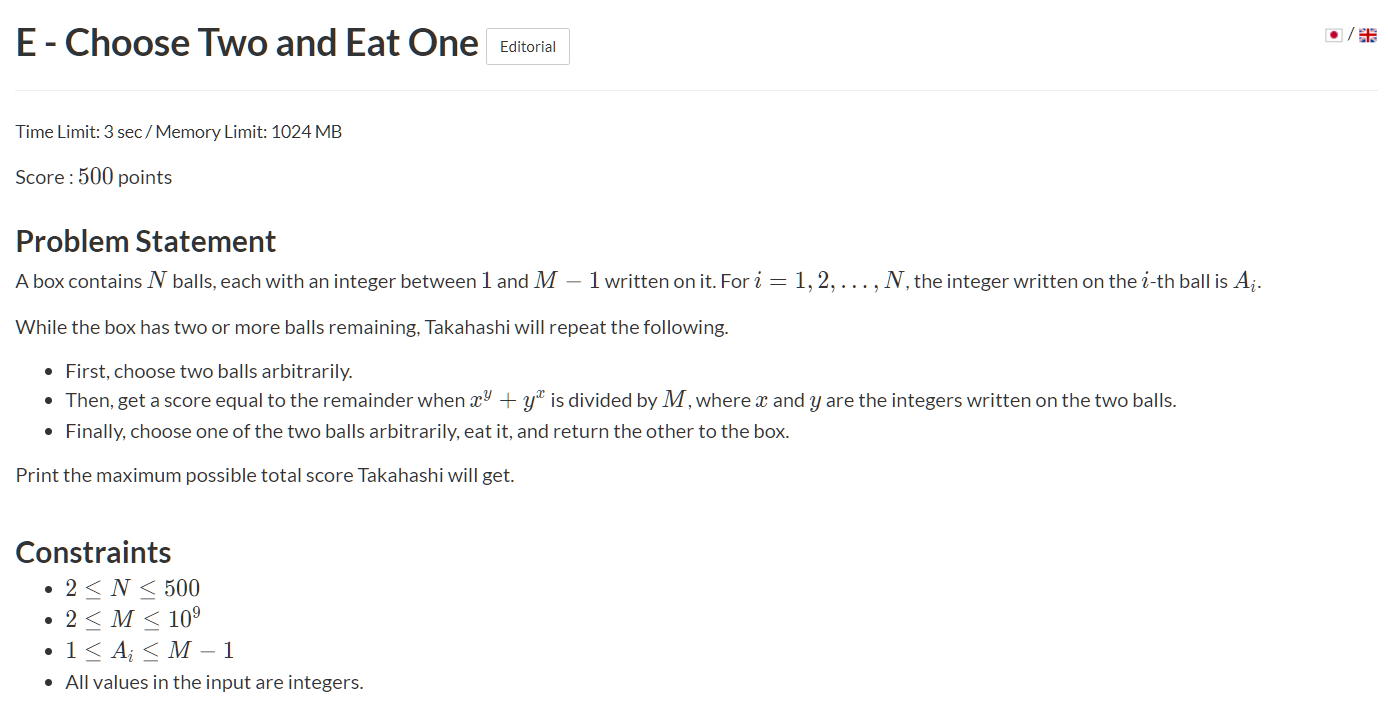The image size is (1388, 717).
Task: Click the line starting 'While the box has two'
Action: 372,327
